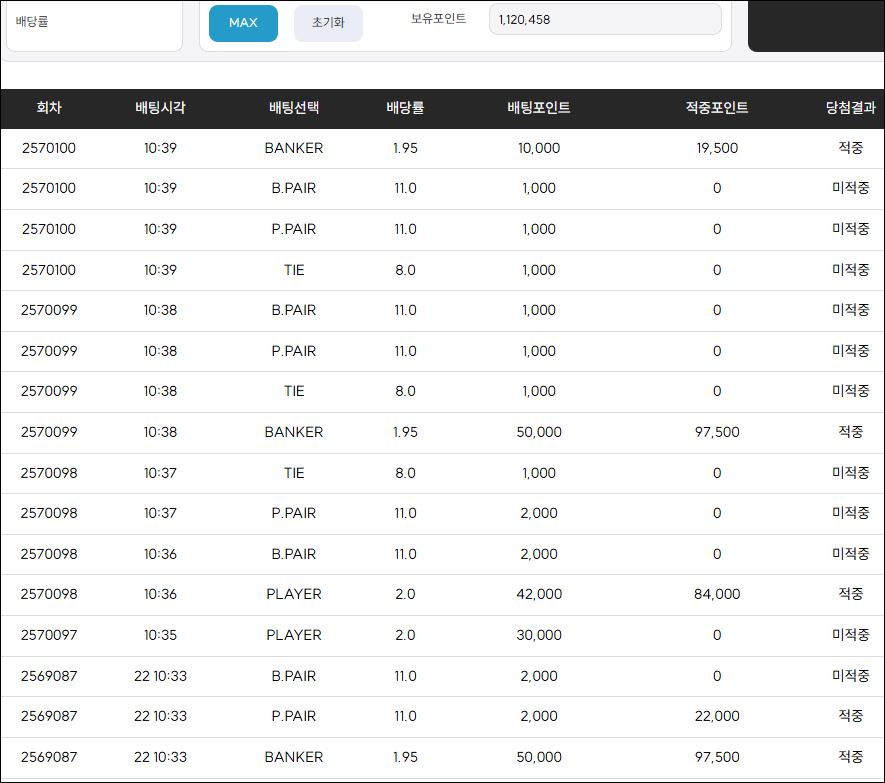Click the 미적중 result in the PLAYER 30,000 row
This screenshot has width=885, height=783.
[x=851, y=635]
